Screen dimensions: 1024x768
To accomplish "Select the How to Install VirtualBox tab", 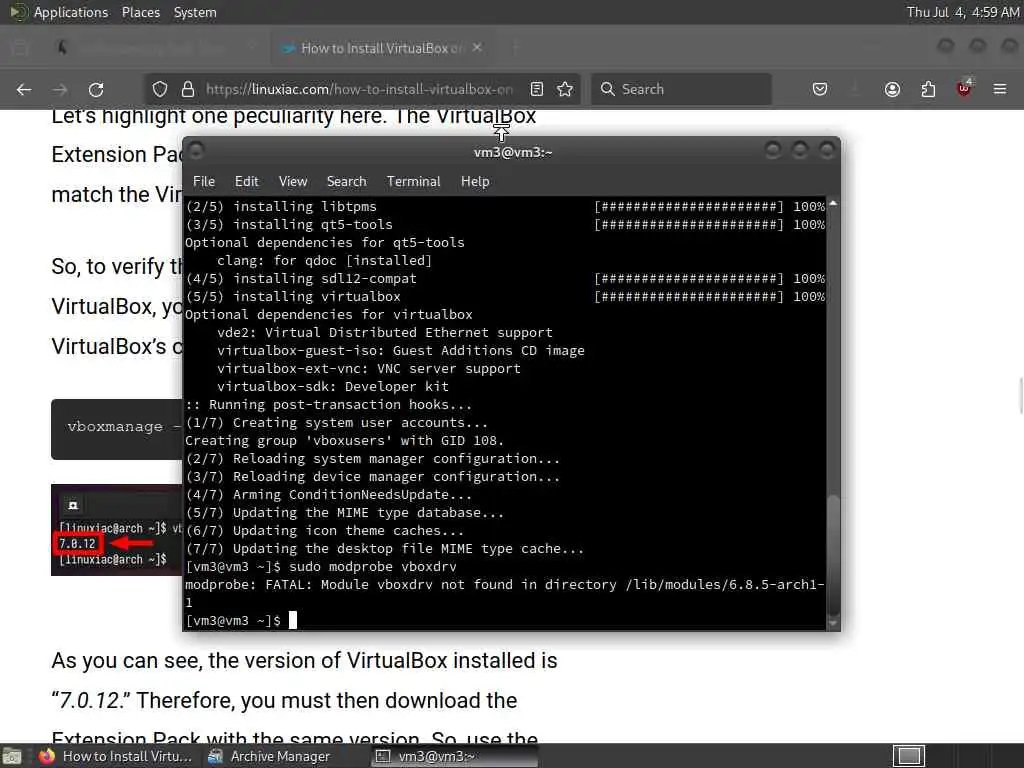I will 381,48.
